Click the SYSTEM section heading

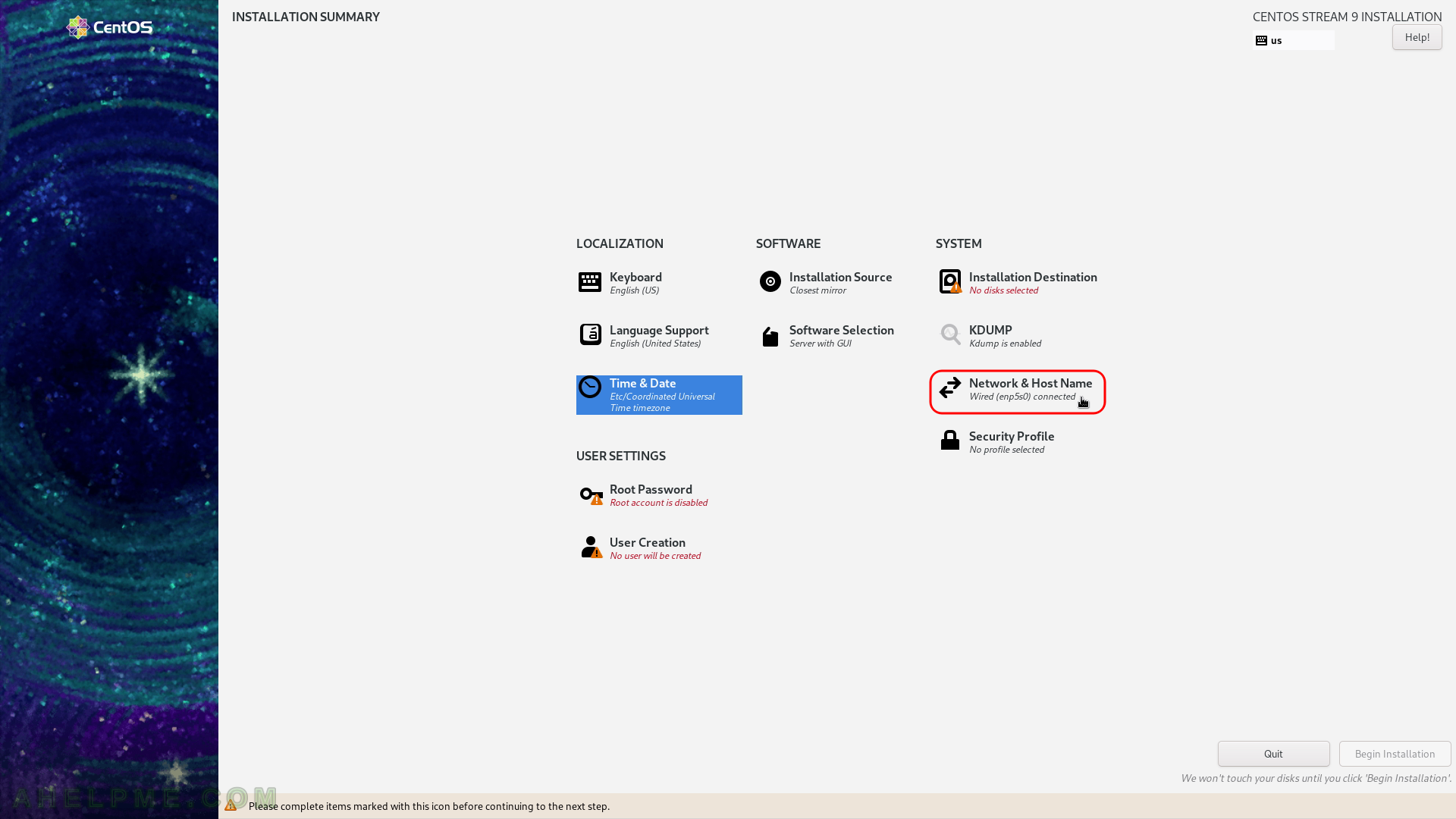click(959, 243)
